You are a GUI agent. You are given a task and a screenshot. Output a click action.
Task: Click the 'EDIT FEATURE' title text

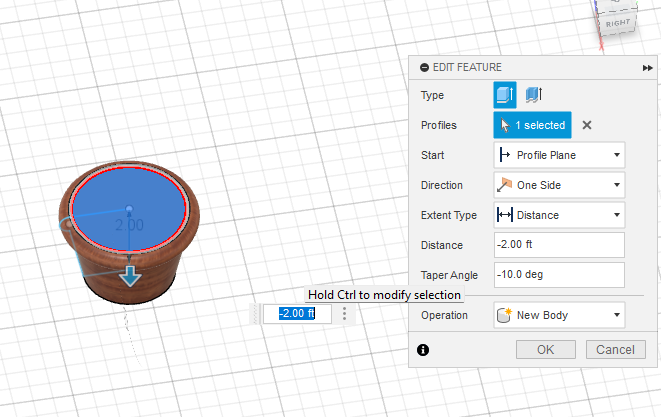467,67
